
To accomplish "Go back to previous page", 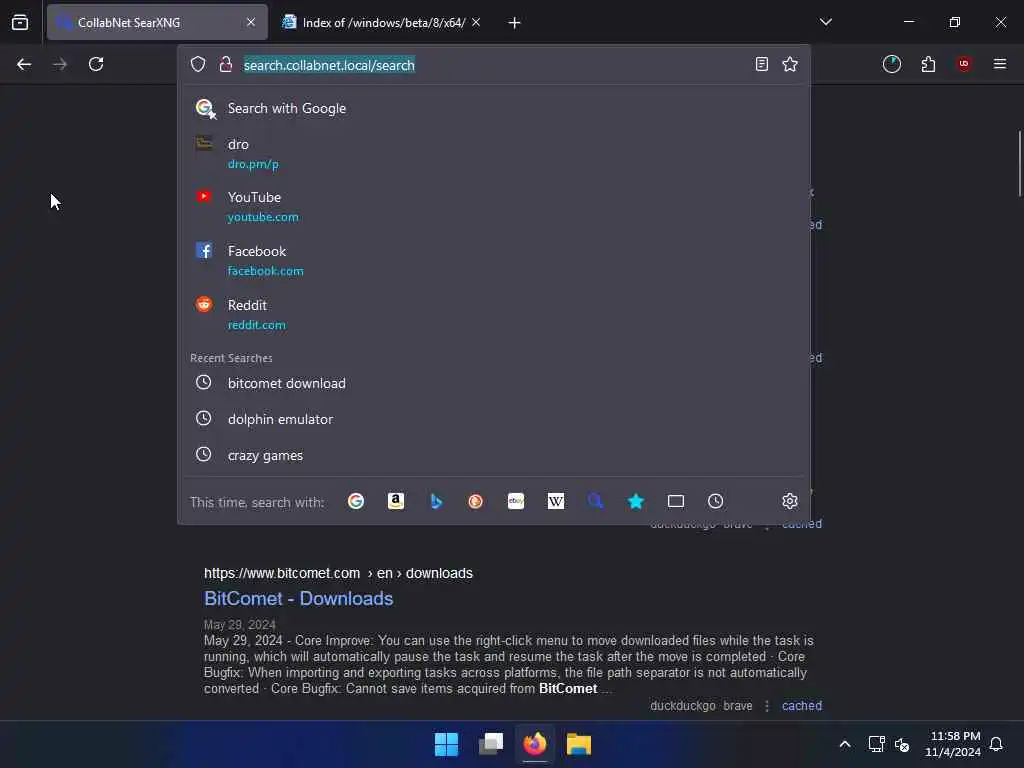I will (24, 64).
